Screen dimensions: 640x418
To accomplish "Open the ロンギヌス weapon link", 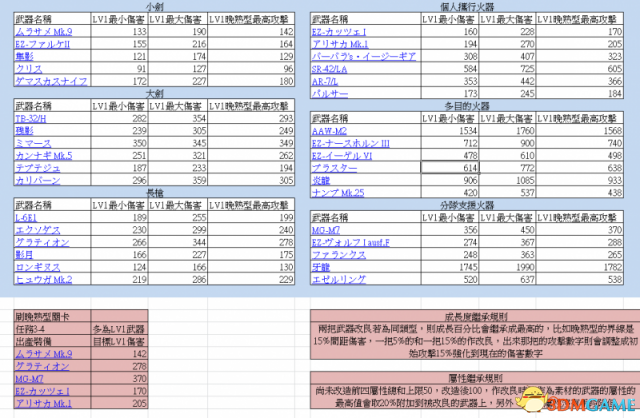I will pos(38,267).
